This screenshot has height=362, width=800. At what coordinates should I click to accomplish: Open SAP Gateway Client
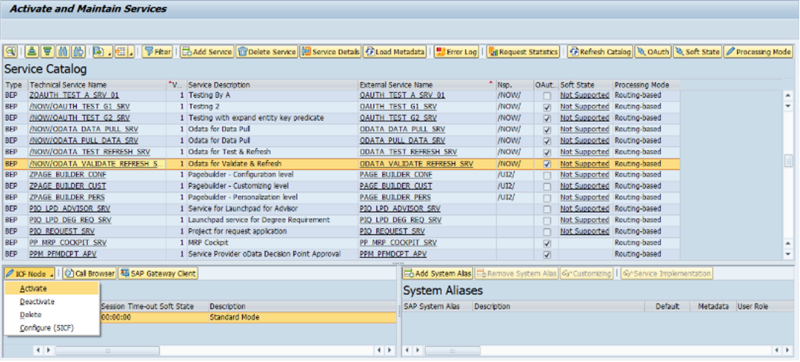(x=158, y=274)
